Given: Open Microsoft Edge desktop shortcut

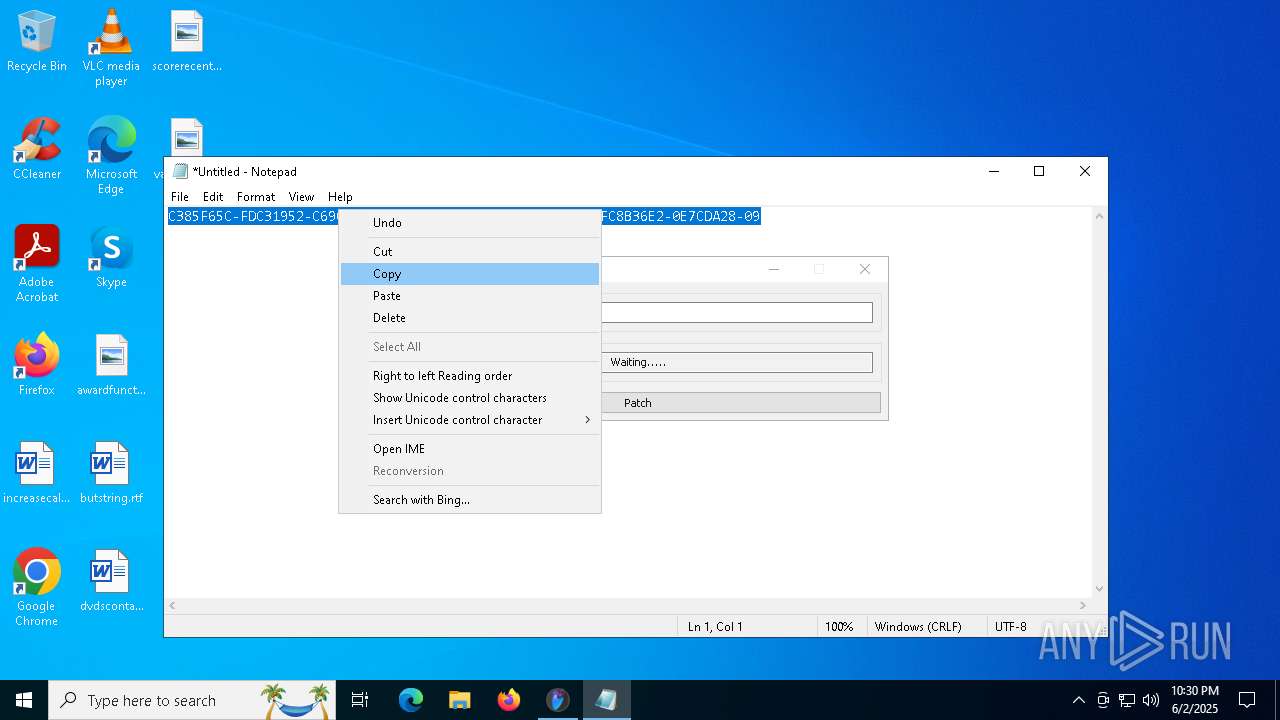Looking at the screenshot, I should [x=111, y=156].
